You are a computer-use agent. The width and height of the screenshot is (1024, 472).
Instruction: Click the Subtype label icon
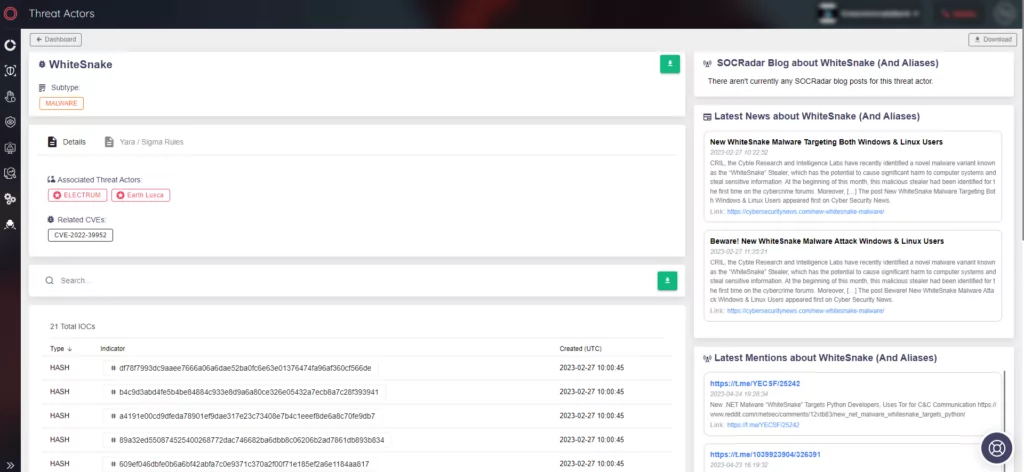(x=42, y=87)
